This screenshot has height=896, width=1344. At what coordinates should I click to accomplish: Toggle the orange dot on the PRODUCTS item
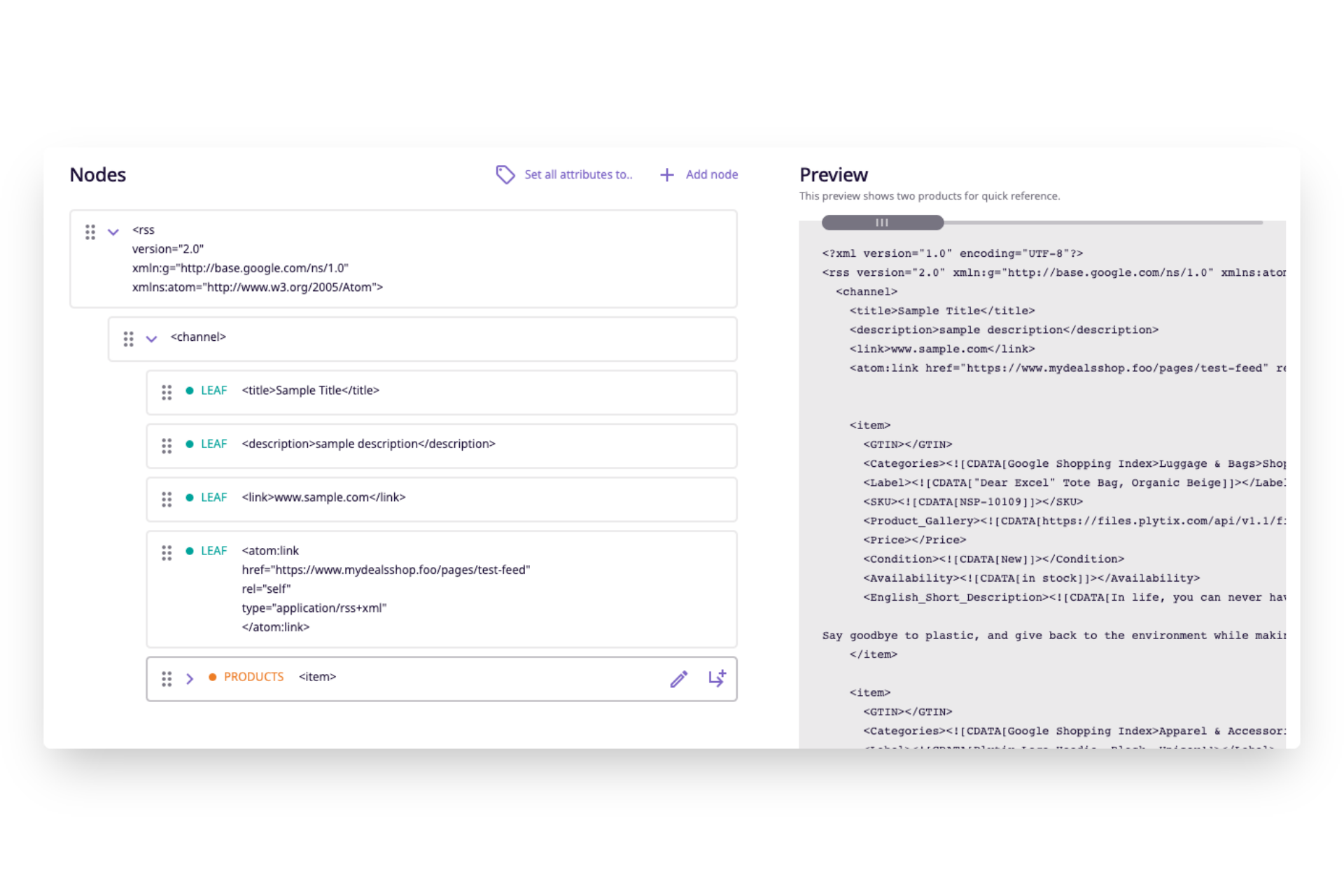coord(211,677)
